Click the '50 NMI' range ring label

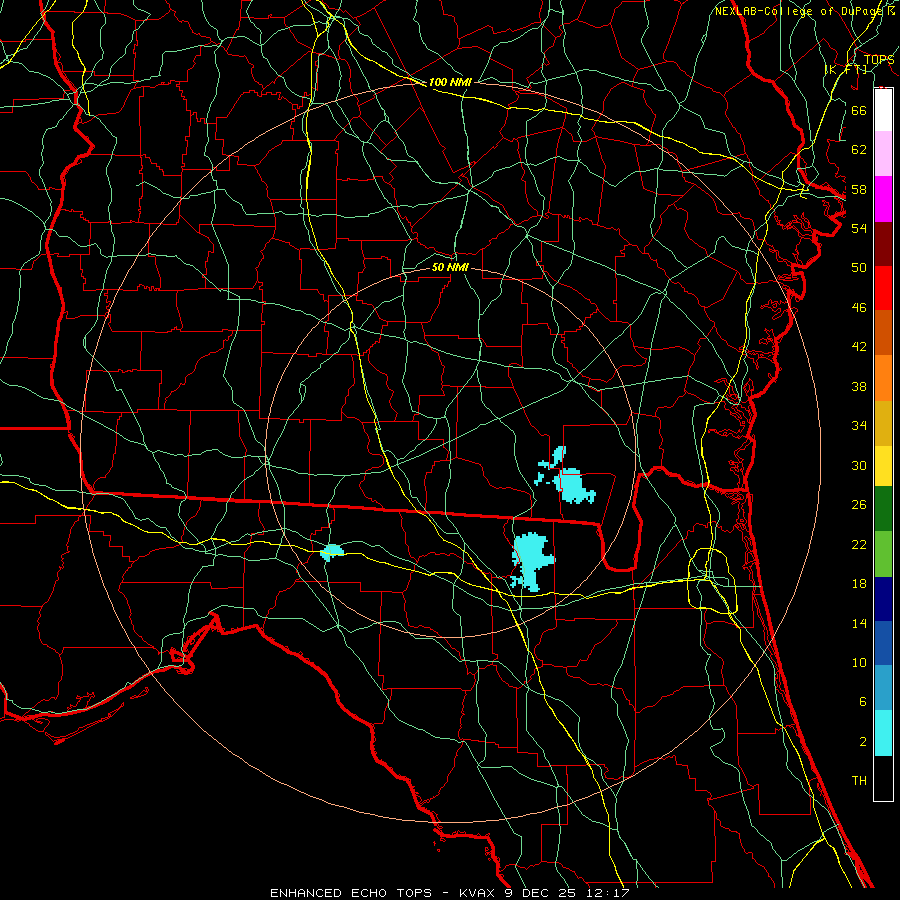tap(450, 267)
